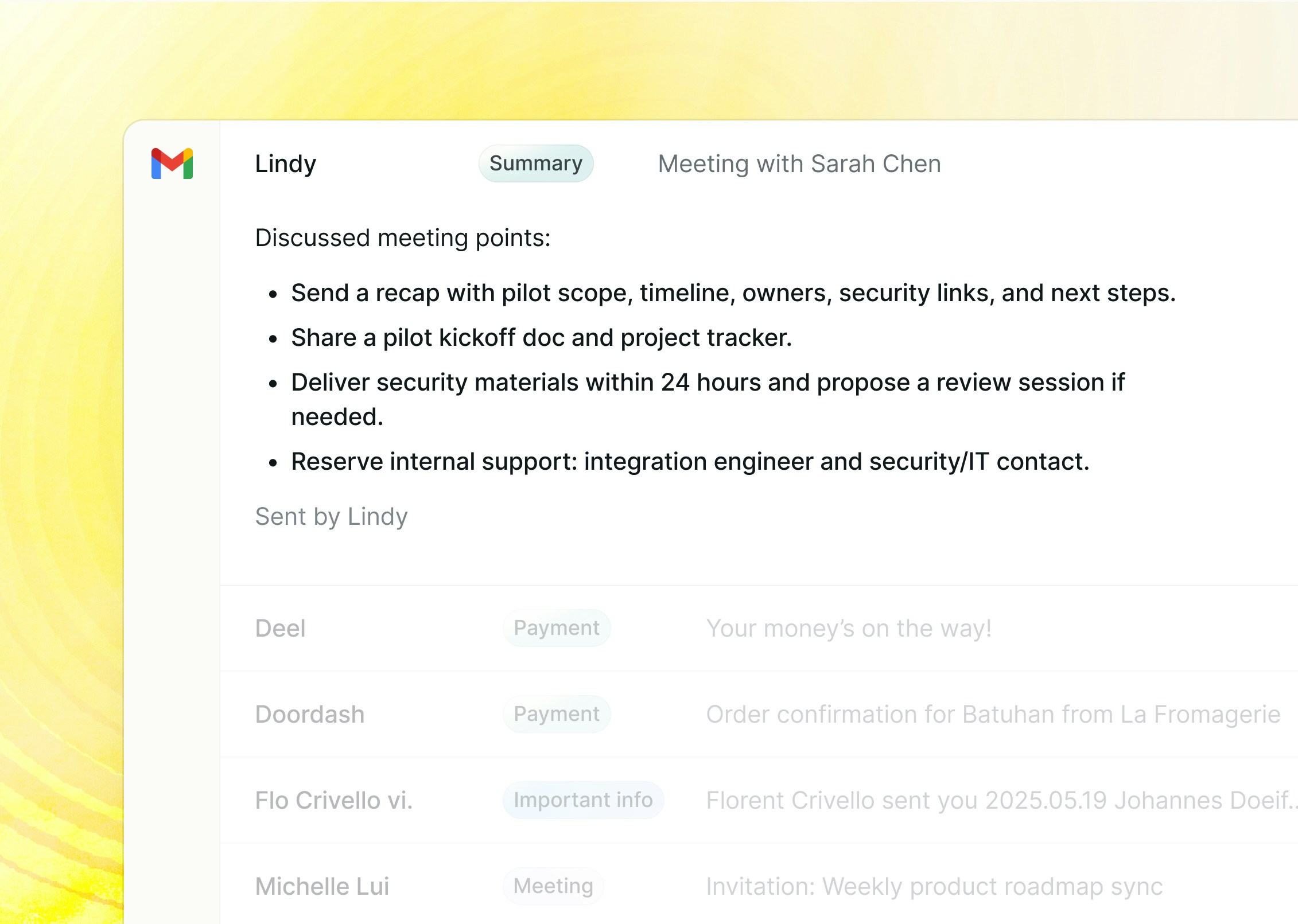The height and width of the screenshot is (924, 1298).
Task: Select the Payment tag on the Doordash email
Action: click(x=555, y=714)
